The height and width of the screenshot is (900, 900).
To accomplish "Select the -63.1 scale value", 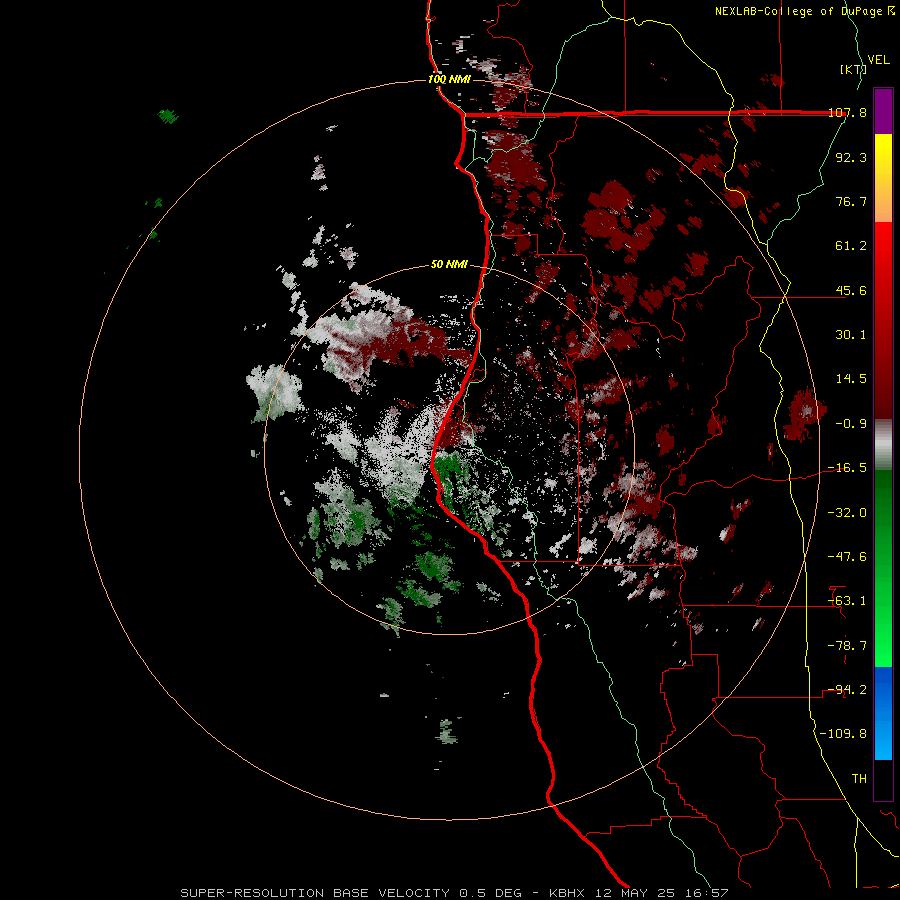I will tap(847, 601).
